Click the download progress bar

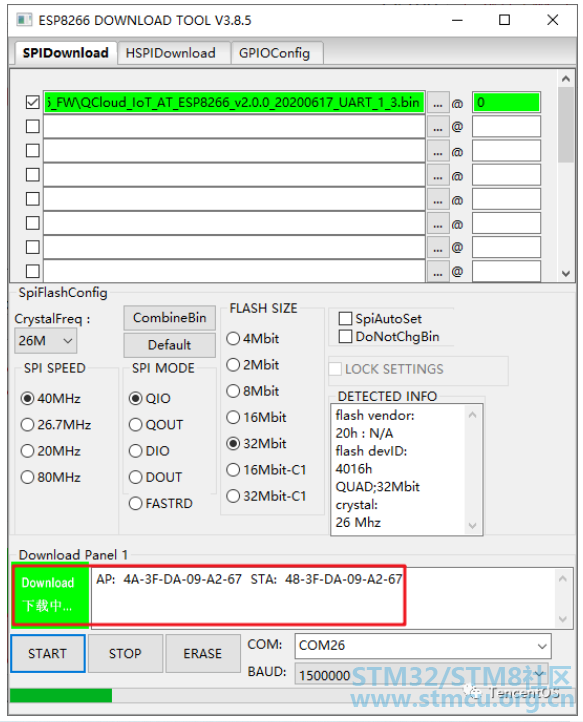(292, 695)
